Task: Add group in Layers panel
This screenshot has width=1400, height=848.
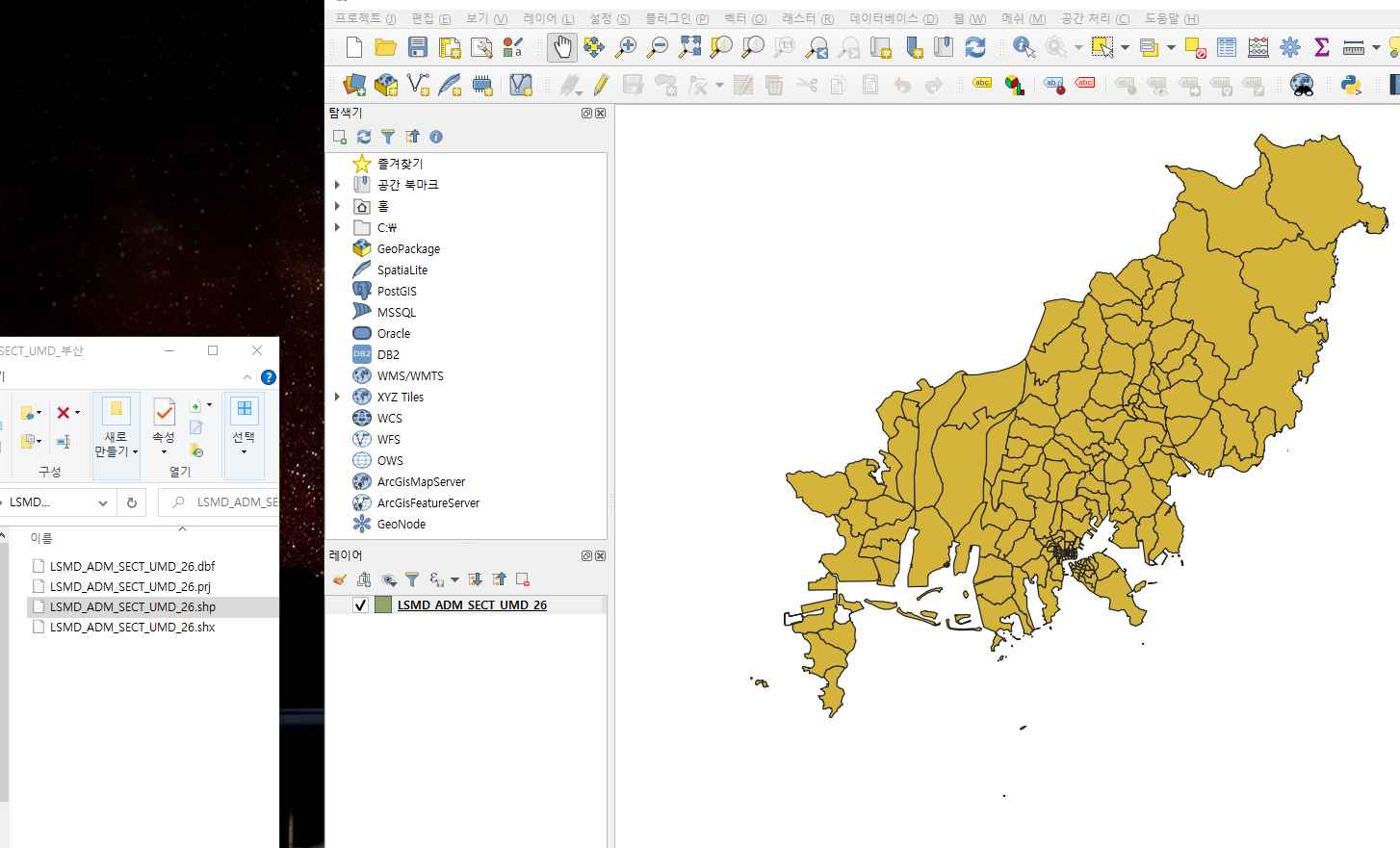Action: pyautogui.click(x=364, y=579)
